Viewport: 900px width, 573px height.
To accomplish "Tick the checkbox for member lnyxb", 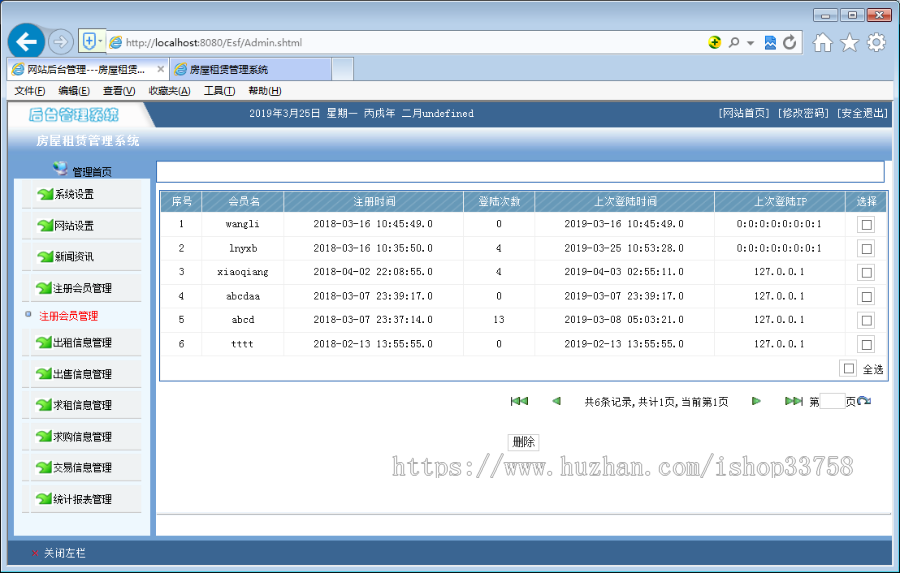I will [x=867, y=249].
